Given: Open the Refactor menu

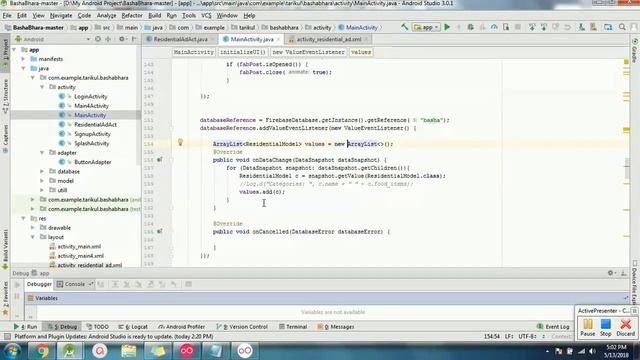Looking at the screenshot, I should (x=132, y=16).
